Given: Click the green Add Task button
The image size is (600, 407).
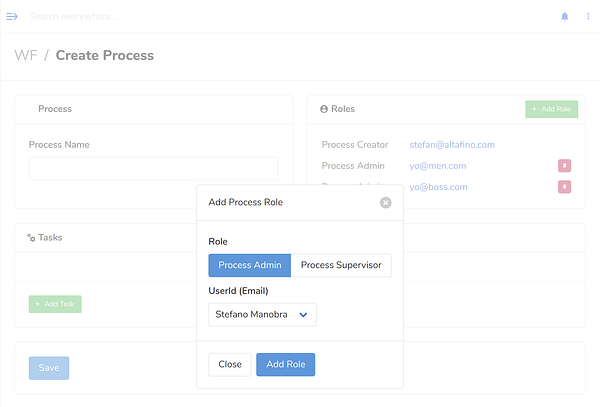Looking at the screenshot, I should click(x=55, y=303).
